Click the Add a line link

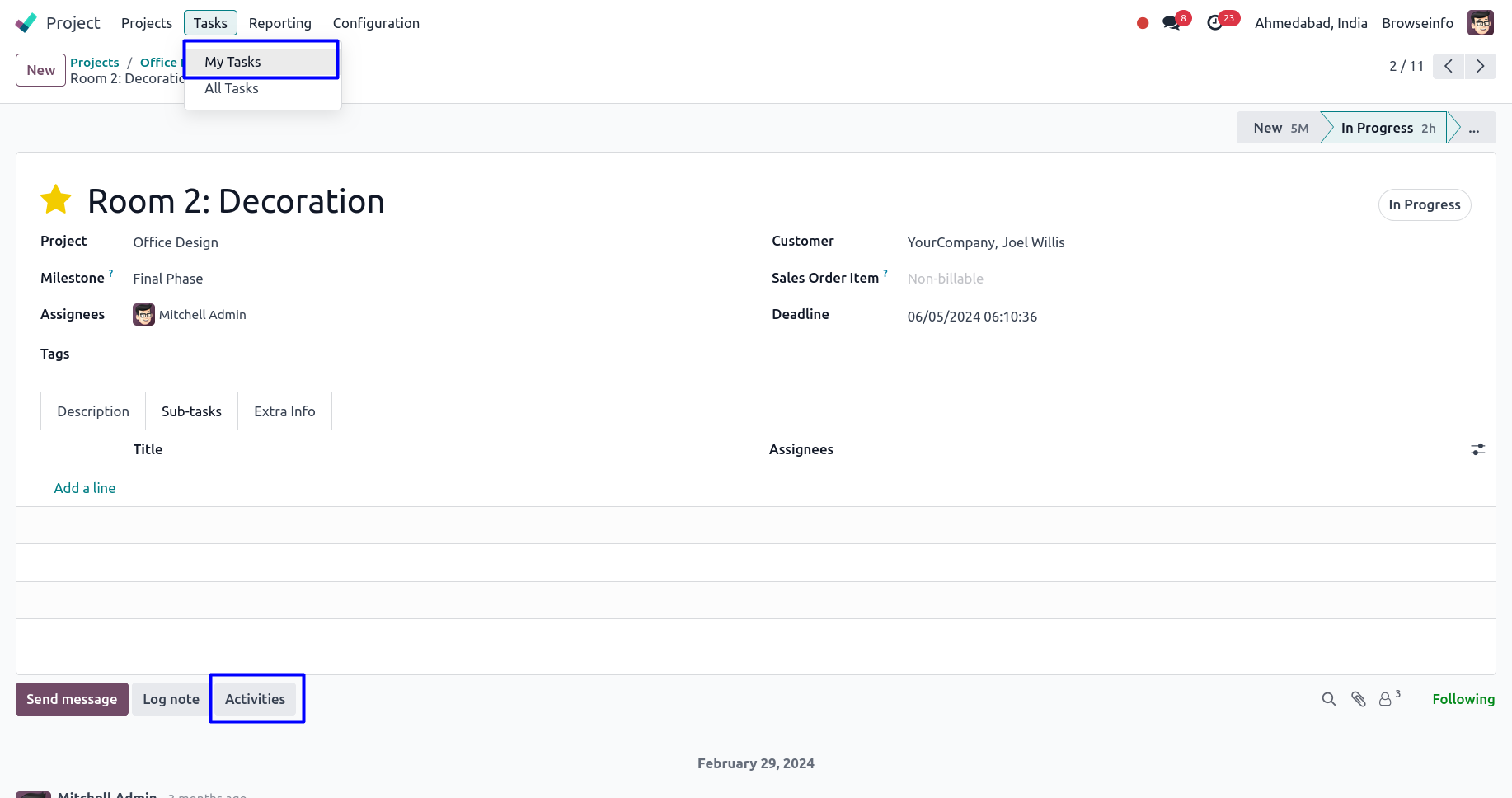85,488
